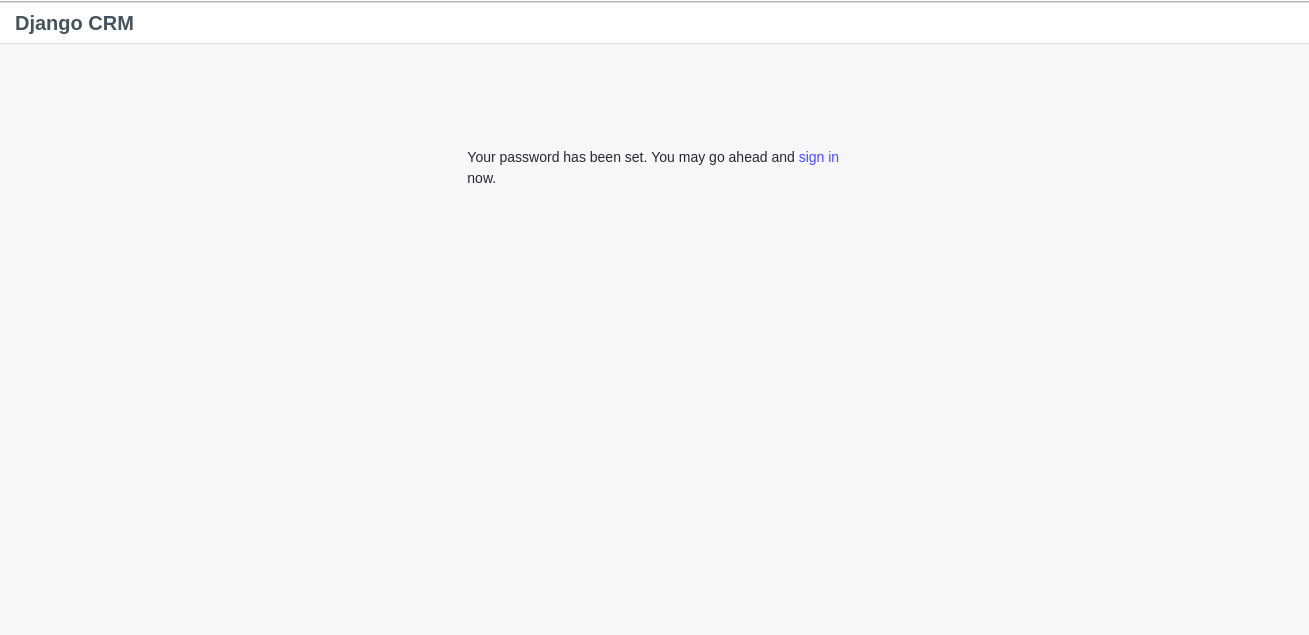The width and height of the screenshot is (1309, 635).
Task: Click the 'Your password has been set' message
Action: click(653, 167)
